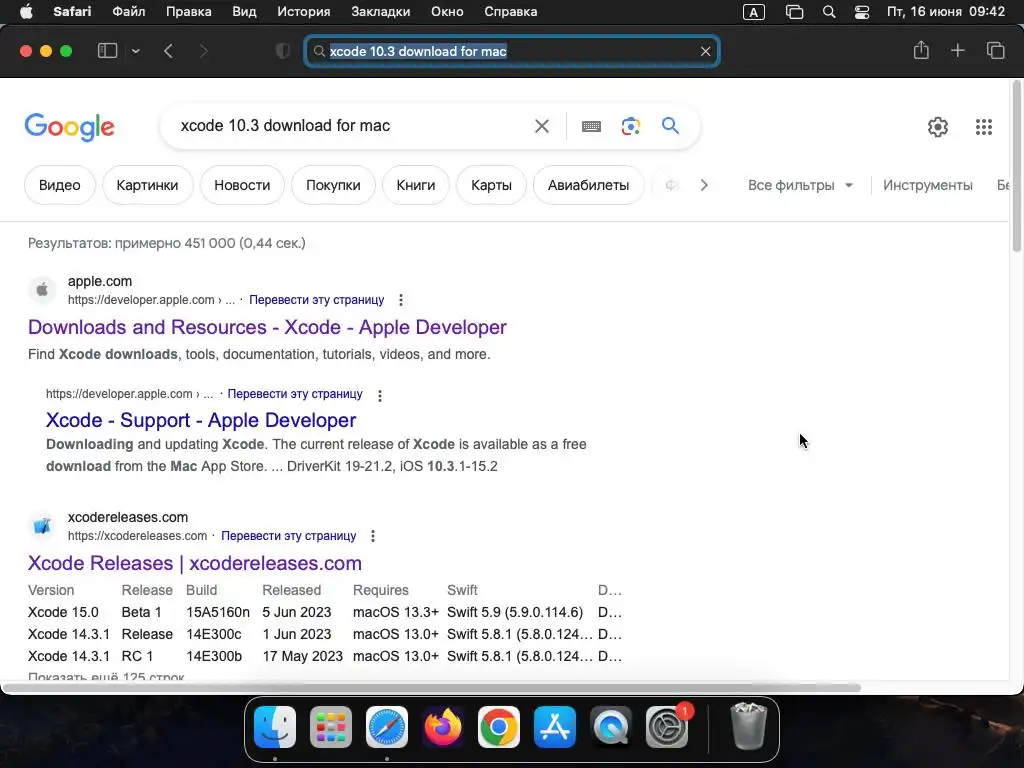This screenshot has height=768, width=1024.
Task: Filter results by Новости
Action: tap(242, 185)
